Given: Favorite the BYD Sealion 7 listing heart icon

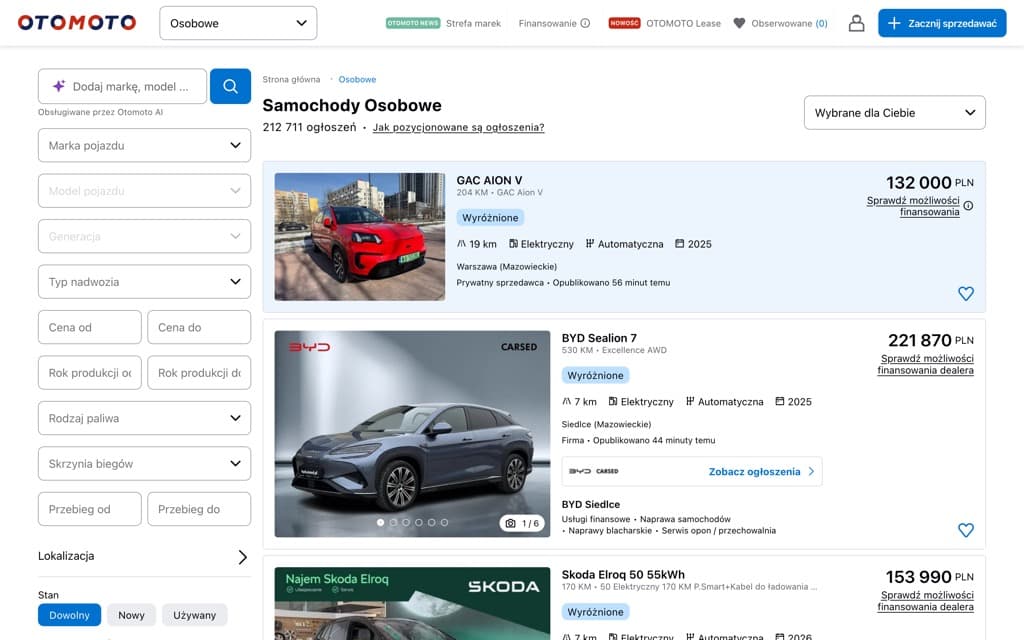Looking at the screenshot, I should click(965, 530).
